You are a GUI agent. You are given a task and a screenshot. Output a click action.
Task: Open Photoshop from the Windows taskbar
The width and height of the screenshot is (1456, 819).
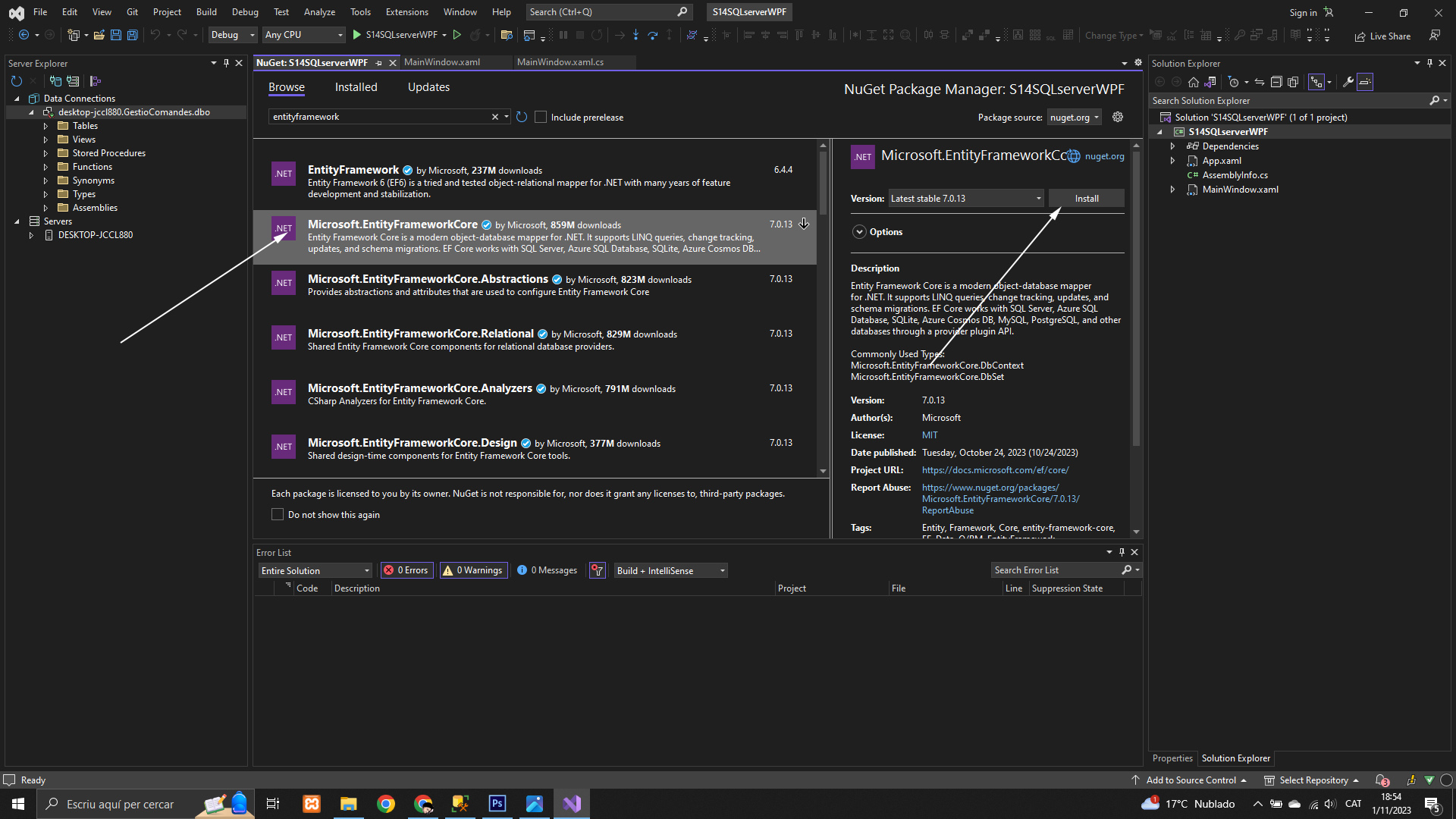tap(497, 804)
